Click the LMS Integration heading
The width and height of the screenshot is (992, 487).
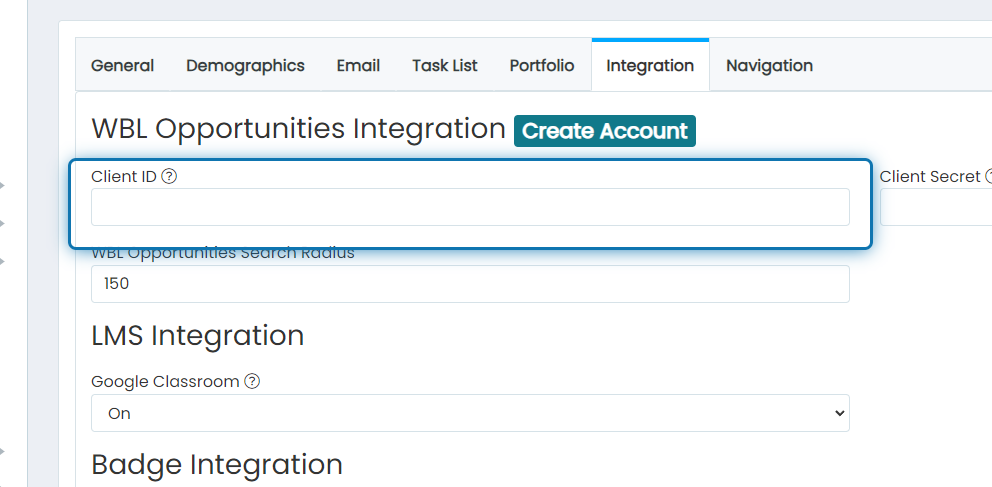coord(197,336)
